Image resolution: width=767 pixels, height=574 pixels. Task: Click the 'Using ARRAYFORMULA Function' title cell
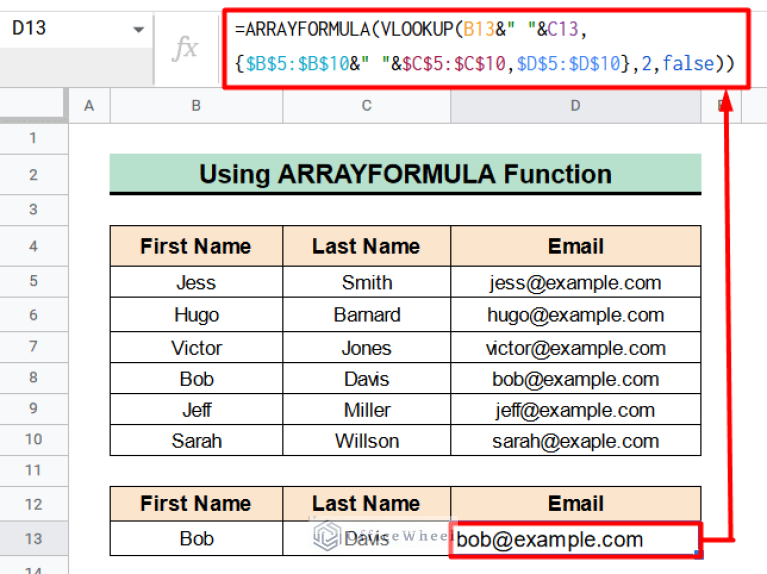coord(405,174)
